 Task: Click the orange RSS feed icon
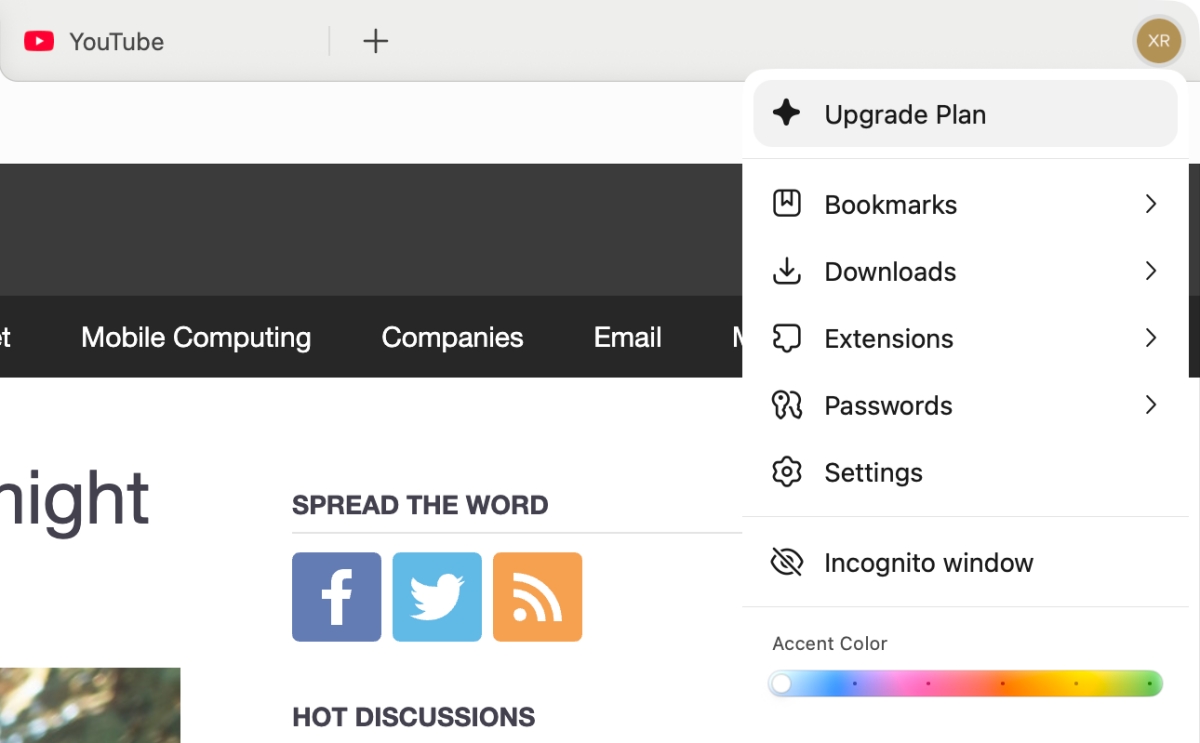point(537,597)
